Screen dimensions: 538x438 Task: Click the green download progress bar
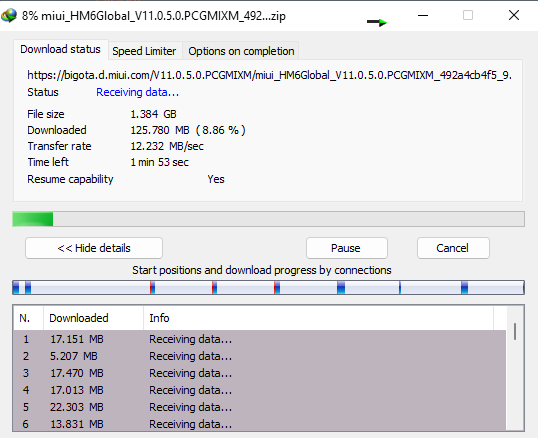268,219
